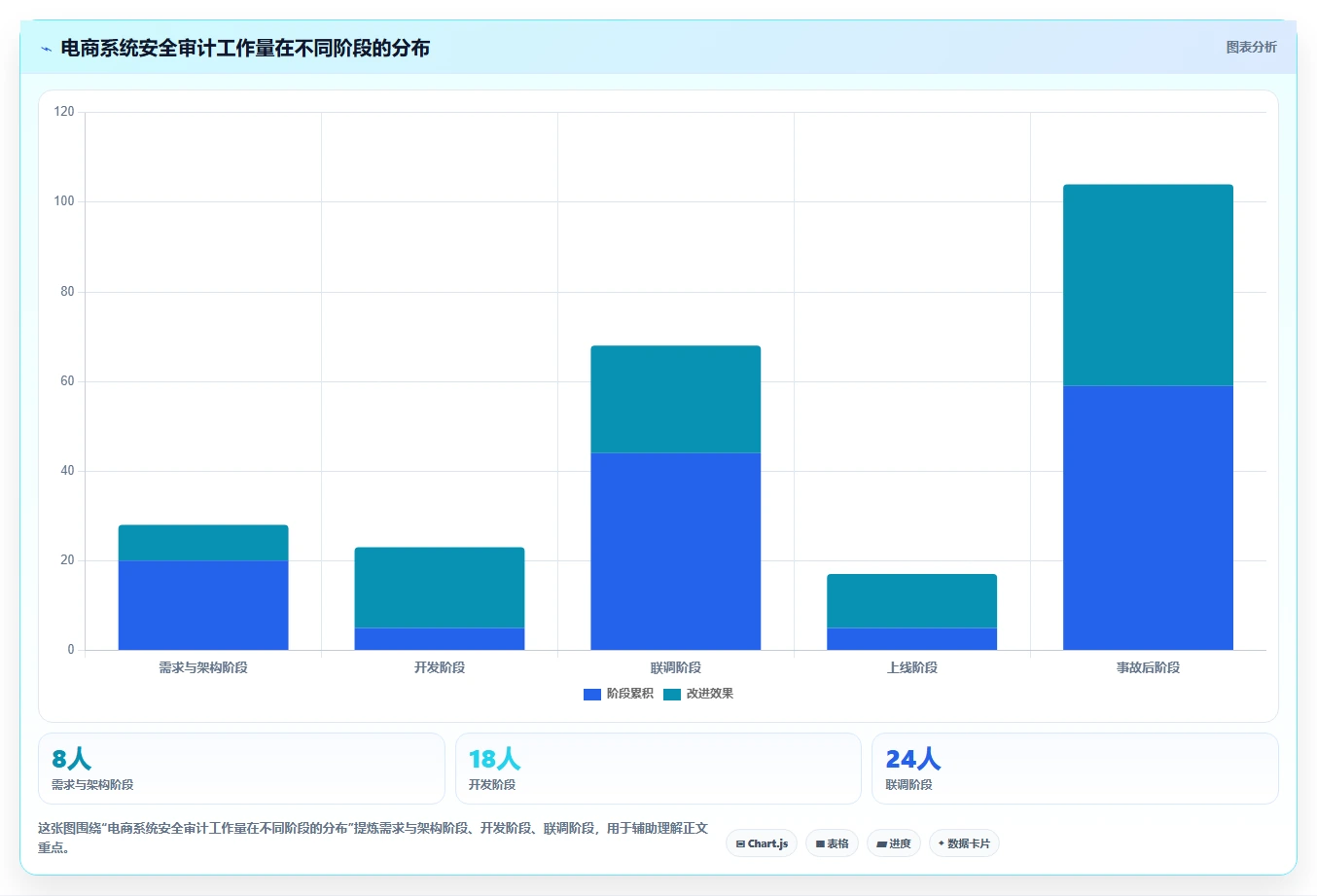This screenshot has width=1317, height=896.
Task: Click the teal bar segment for 需求与架构阶段
Action: coord(203,543)
